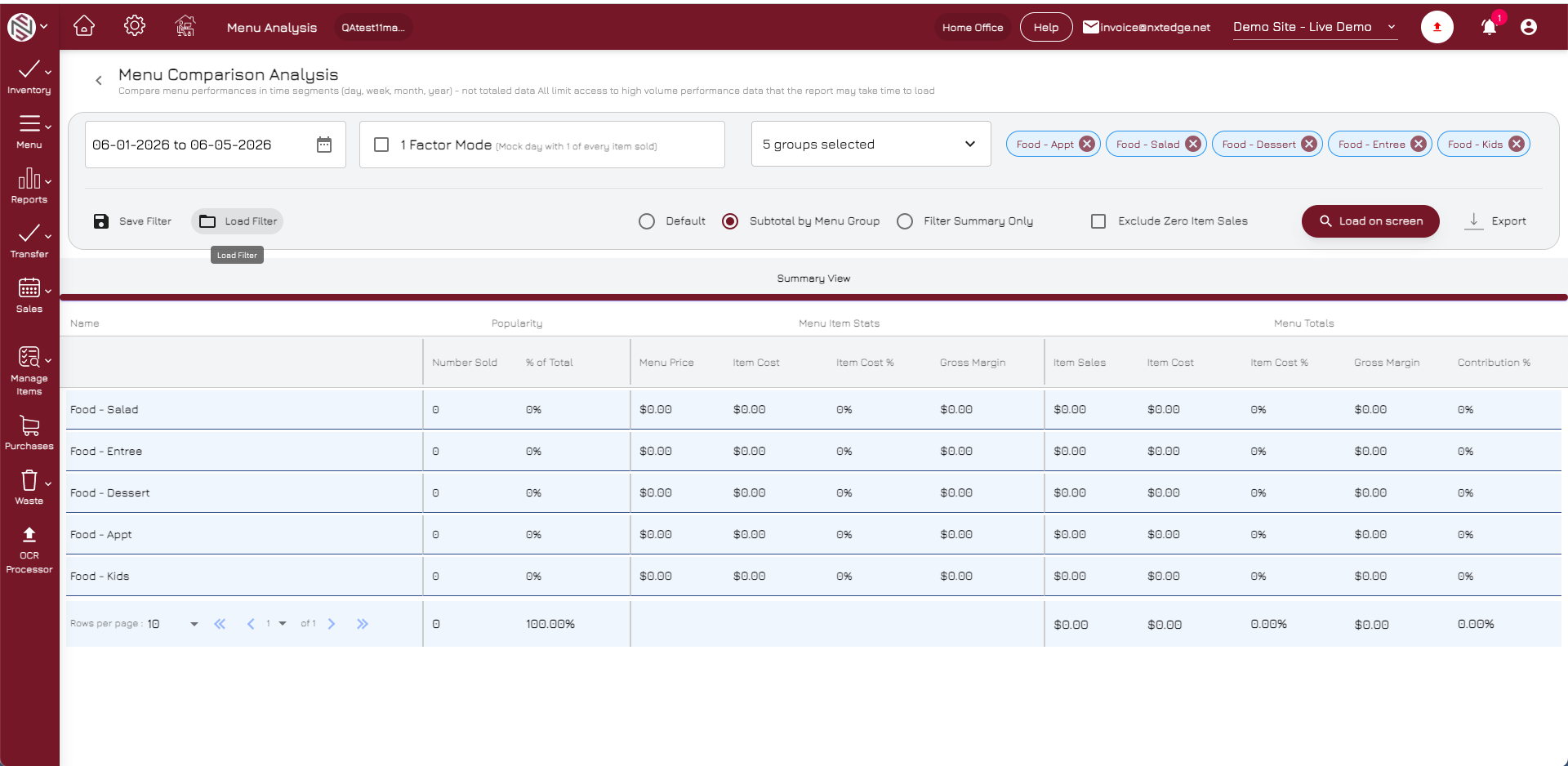Click the envelope icon beside invoice email
The image size is (1568, 766).
(1090, 27)
